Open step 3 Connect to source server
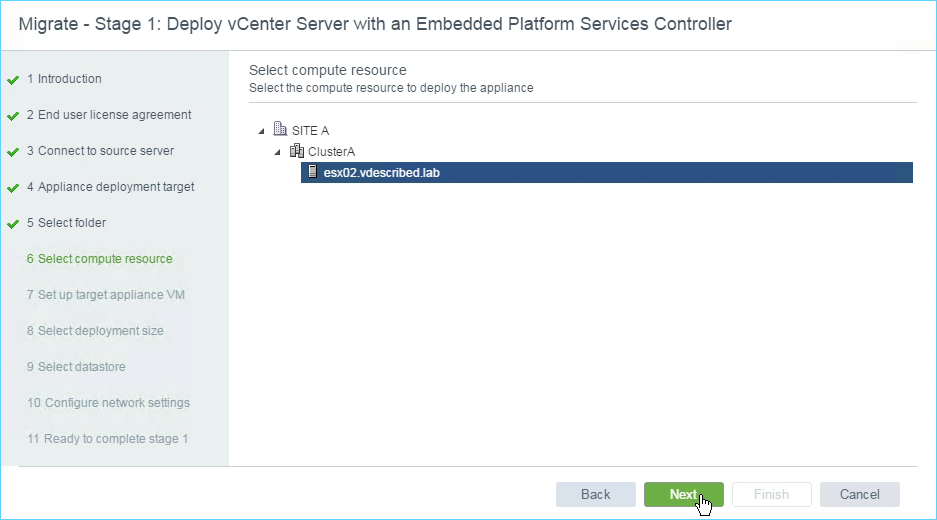The width and height of the screenshot is (937, 520). point(100,151)
